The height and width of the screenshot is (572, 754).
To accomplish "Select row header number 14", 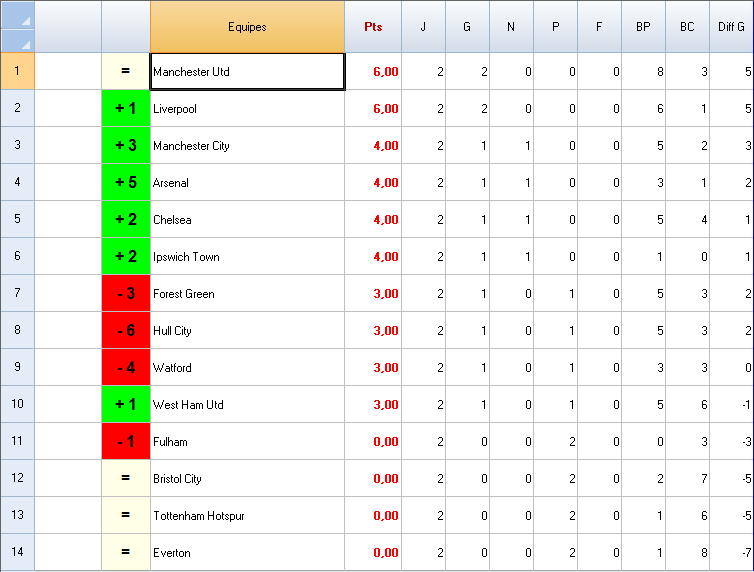I will click(x=17, y=553).
